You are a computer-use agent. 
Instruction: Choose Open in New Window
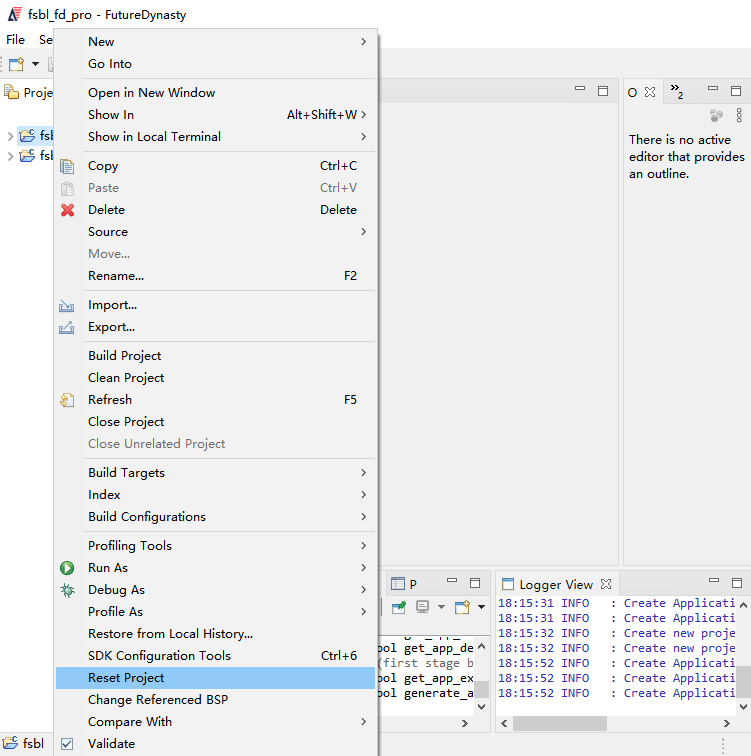pyautogui.click(x=215, y=93)
